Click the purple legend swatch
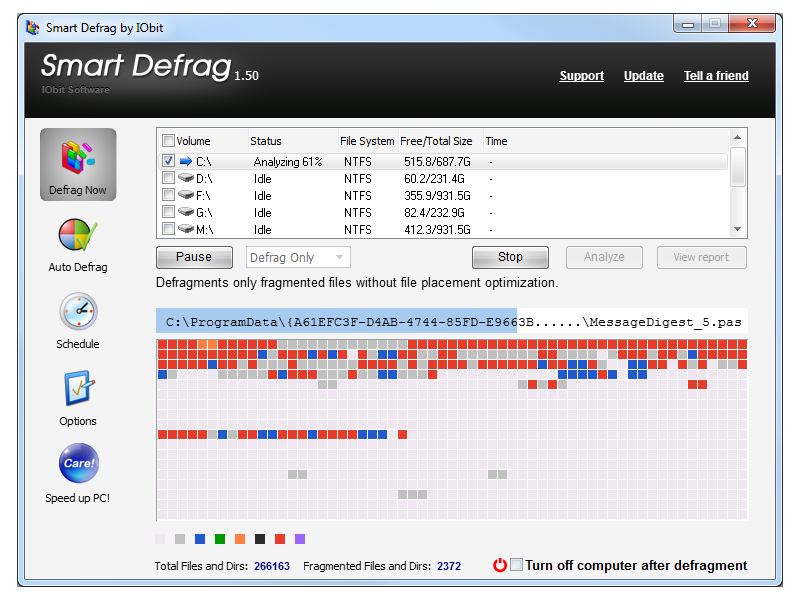Image resolution: width=800 pixels, height=600 pixels. coord(300,539)
